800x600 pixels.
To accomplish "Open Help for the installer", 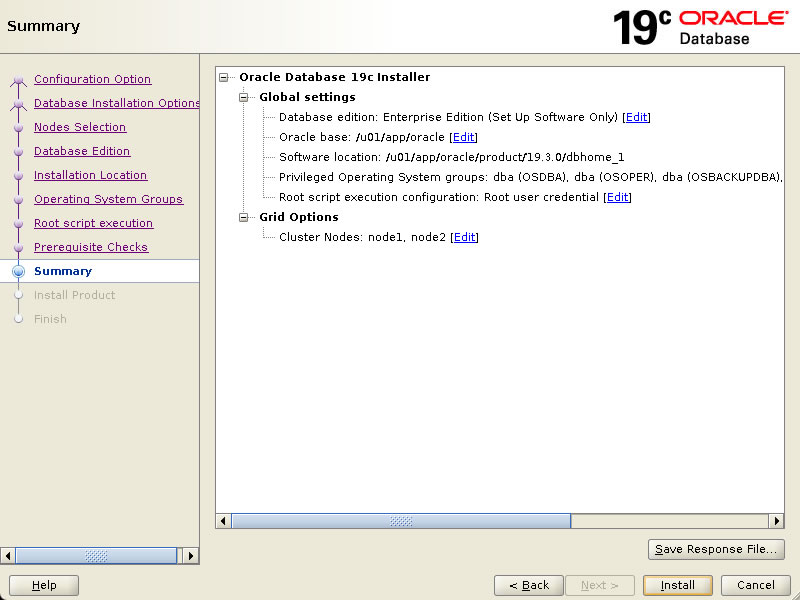I will tap(44, 585).
